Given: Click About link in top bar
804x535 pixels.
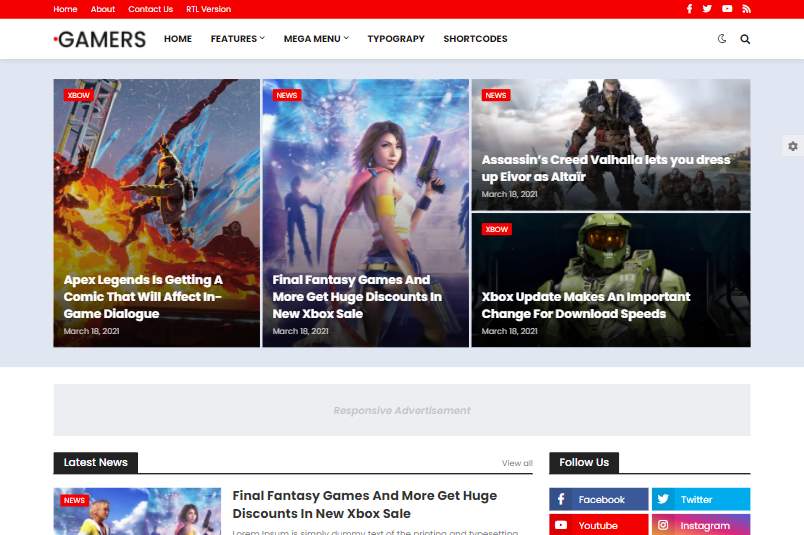Looking at the screenshot, I should click(103, 9).
